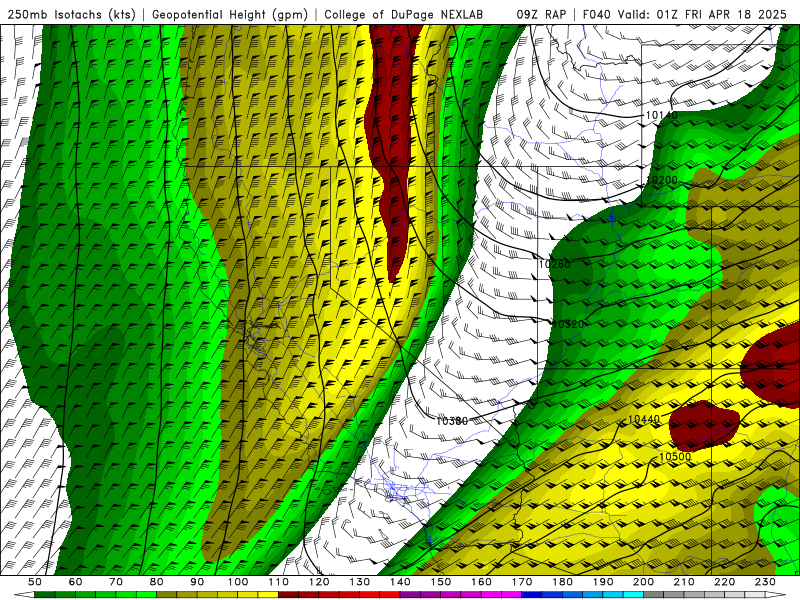Click the 210 value on the color scale

pos(684,582)
